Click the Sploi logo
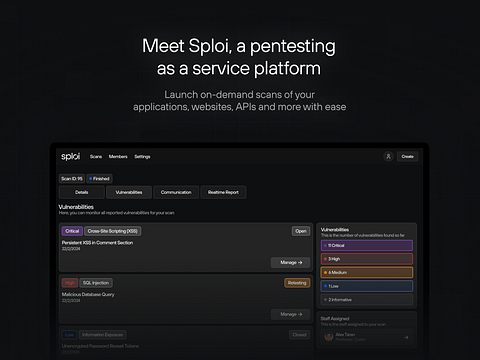 pyautogui.click(x=70, y=156)
